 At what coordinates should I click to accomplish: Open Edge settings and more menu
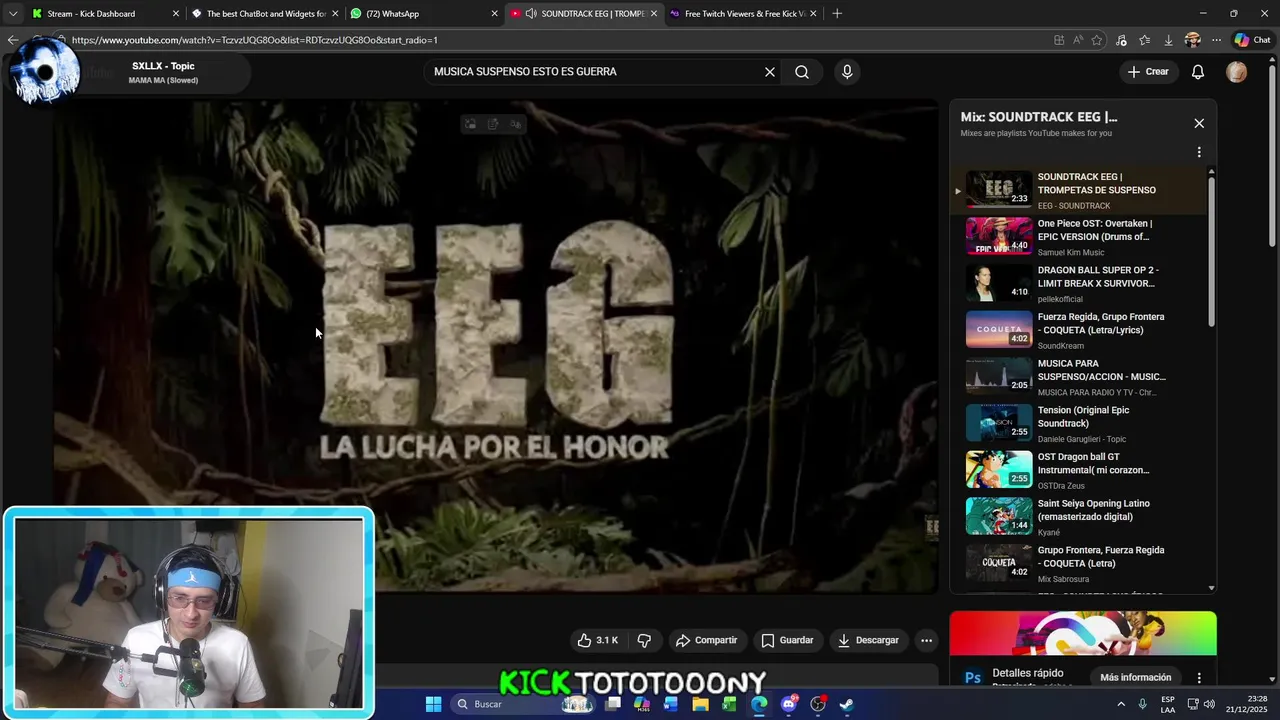[x=1216, y=40]
